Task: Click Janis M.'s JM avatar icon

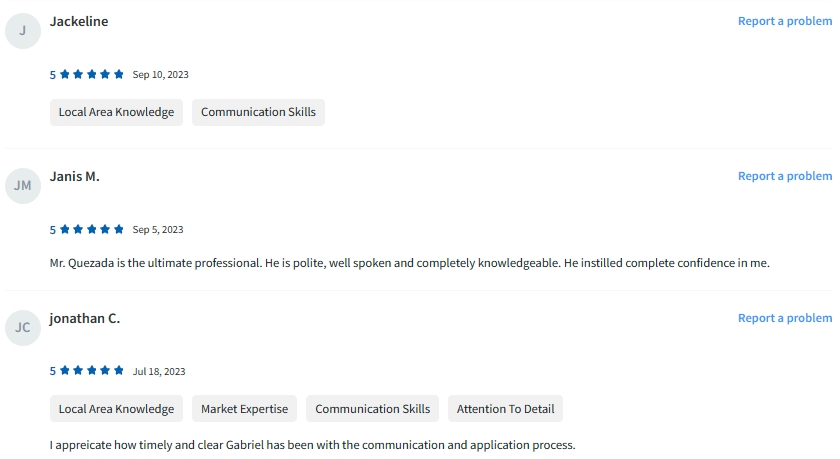Action: pos(23,185)
